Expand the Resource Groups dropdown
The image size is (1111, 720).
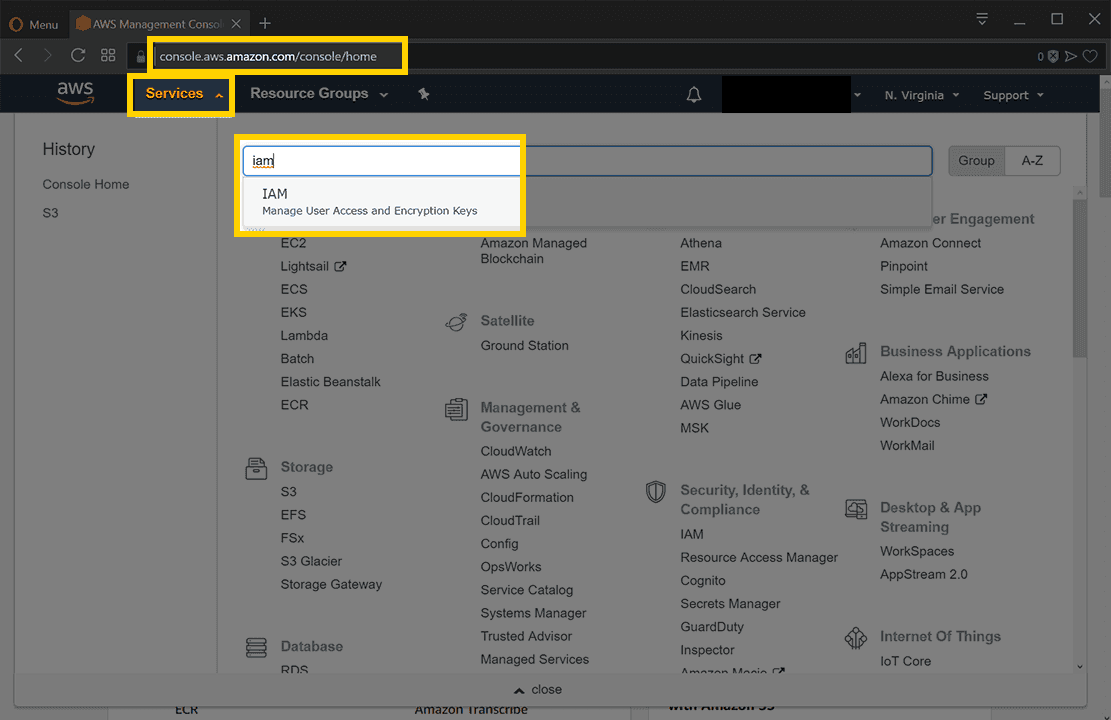pyautogui.click(x=318, y=94)
